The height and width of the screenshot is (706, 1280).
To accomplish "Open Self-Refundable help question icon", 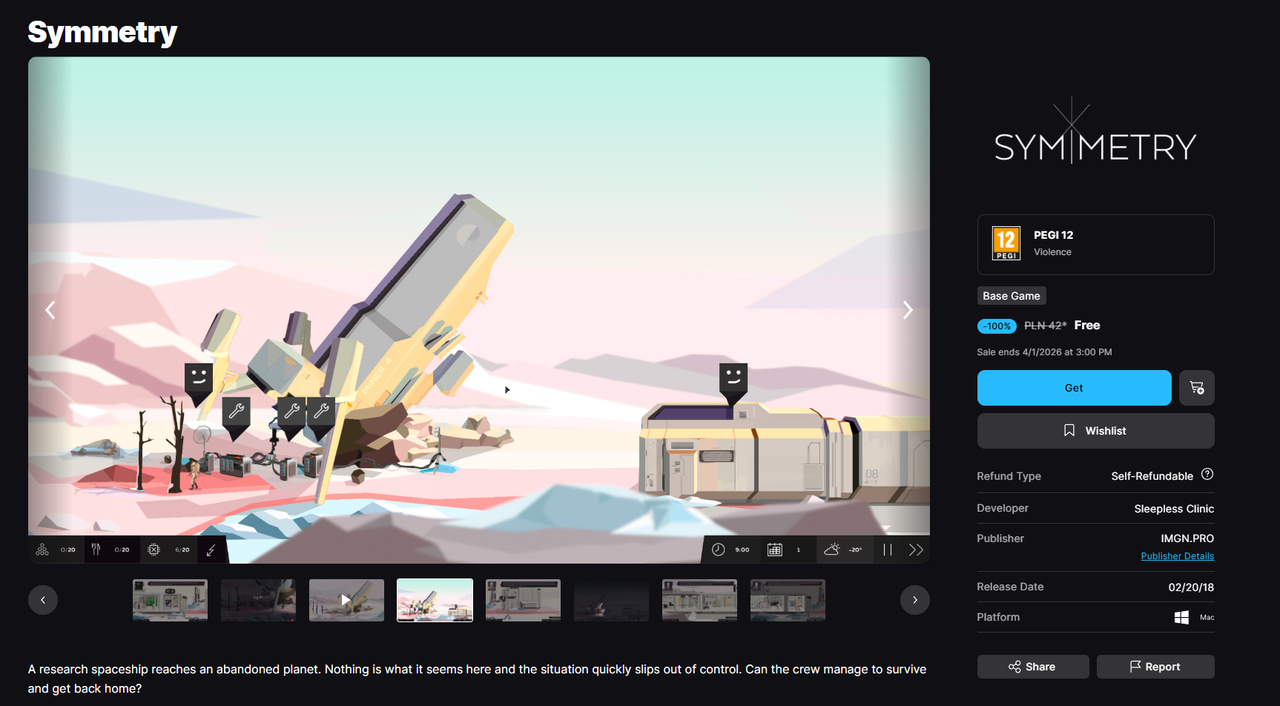I will [x=1207, y=475].
